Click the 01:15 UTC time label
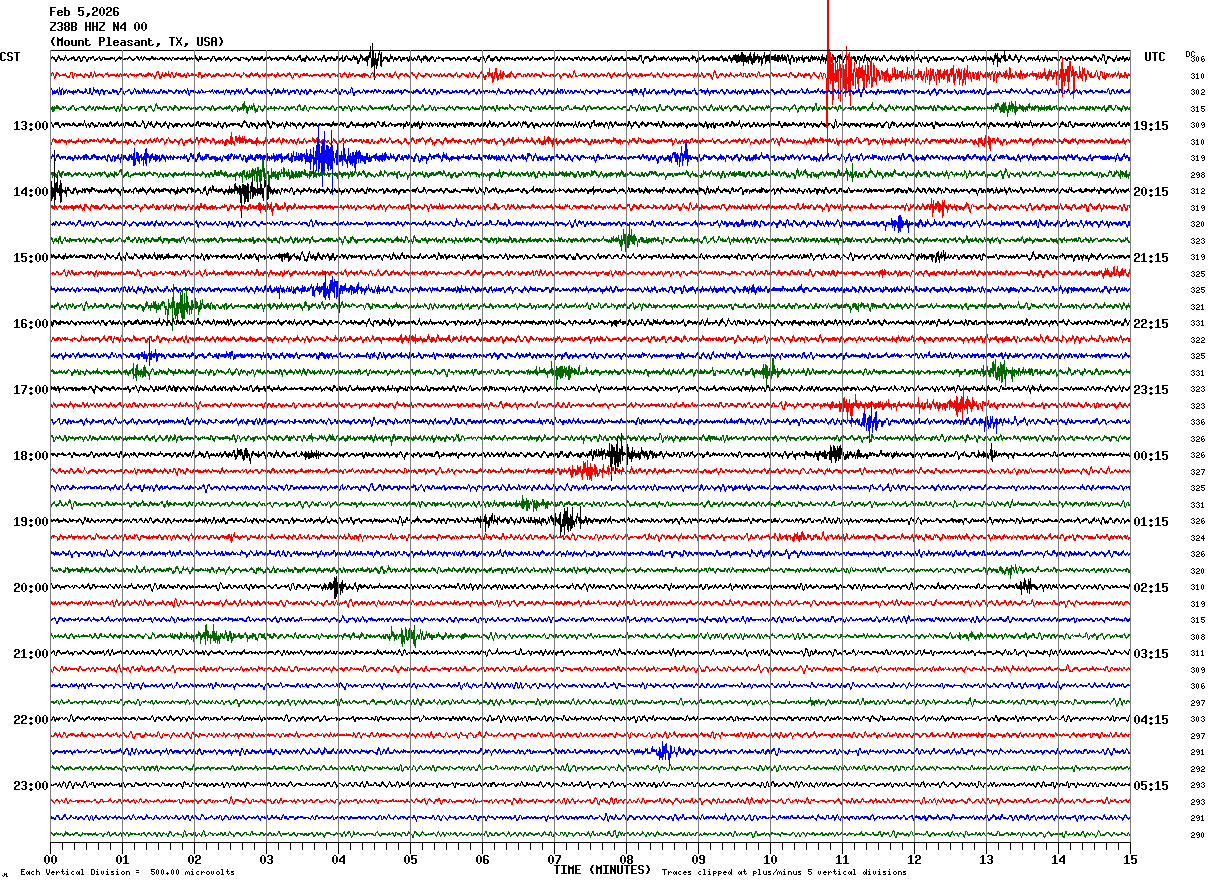Image resolution: width=1210 pixels, height=886 pixels. pos(1151,522)
